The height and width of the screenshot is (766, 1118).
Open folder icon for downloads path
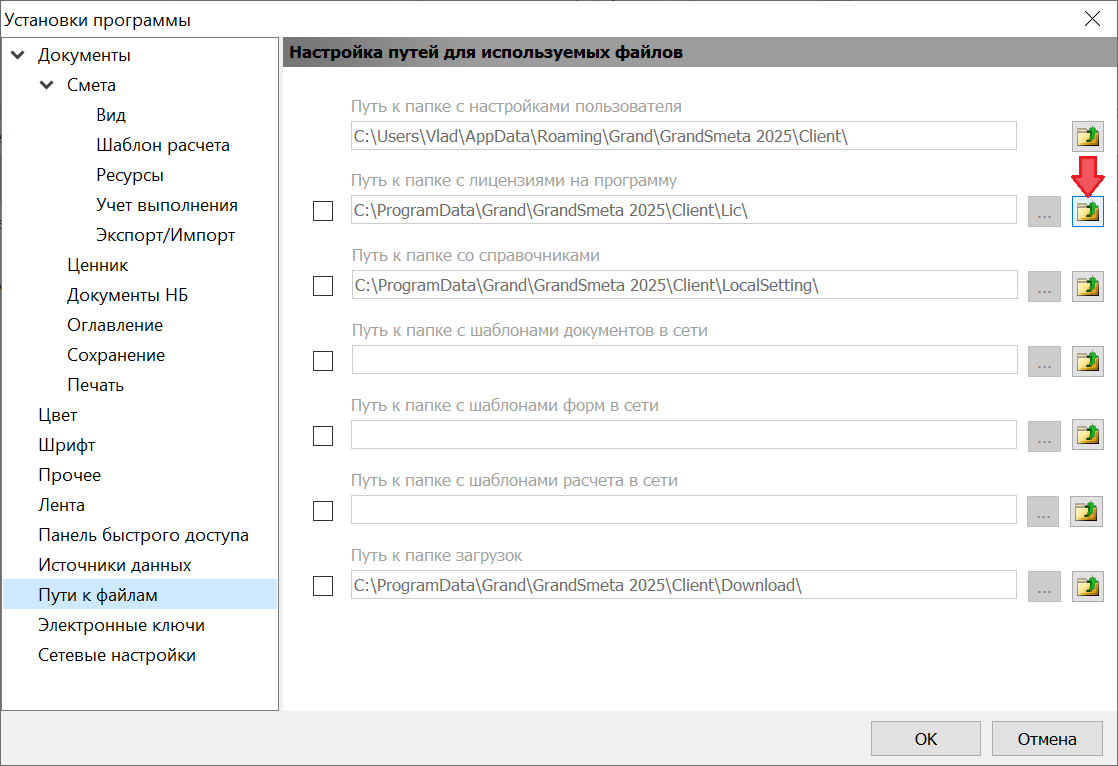(1087, 586)
